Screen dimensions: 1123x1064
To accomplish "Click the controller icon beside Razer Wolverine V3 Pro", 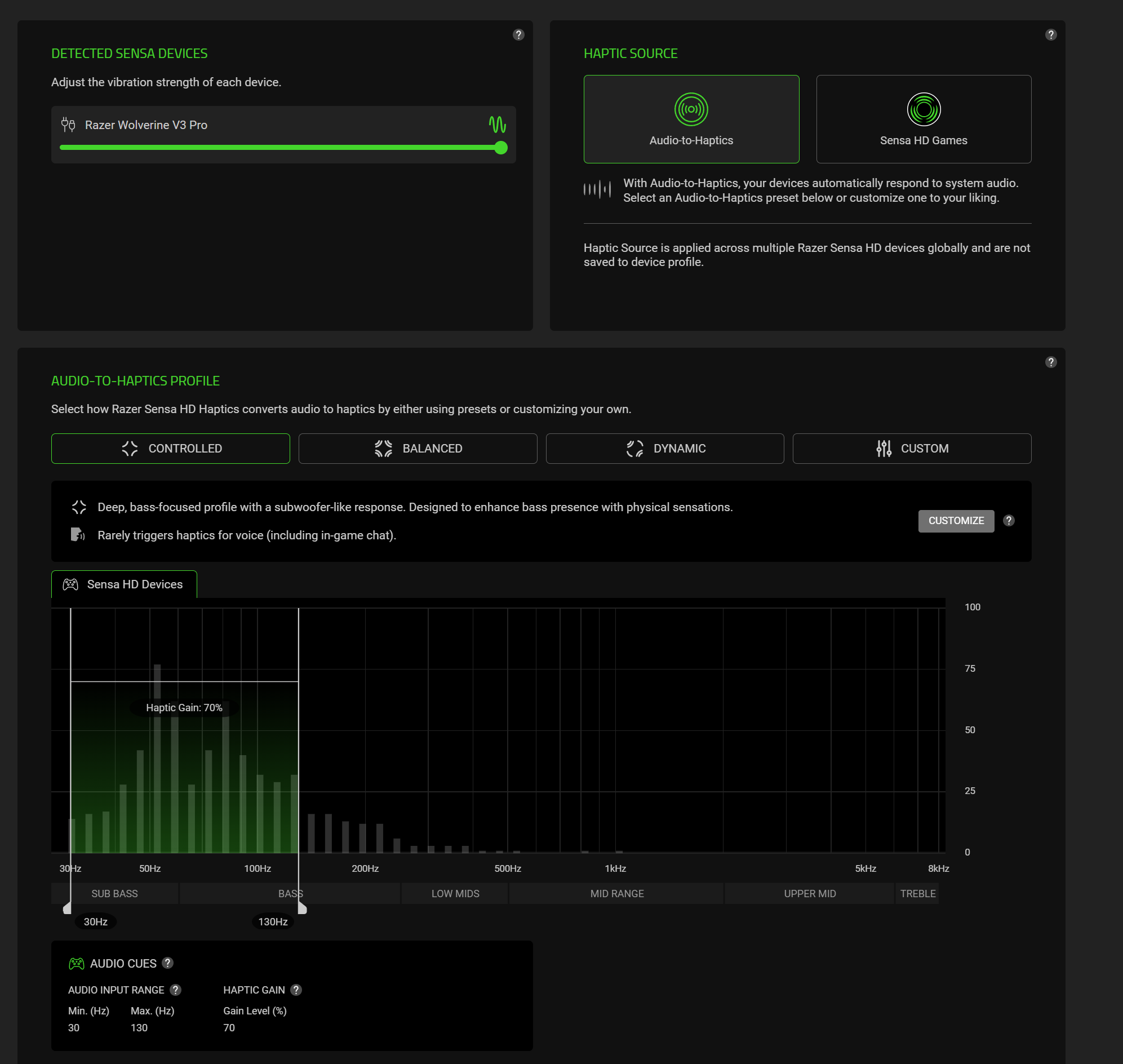I will (68, 124).
